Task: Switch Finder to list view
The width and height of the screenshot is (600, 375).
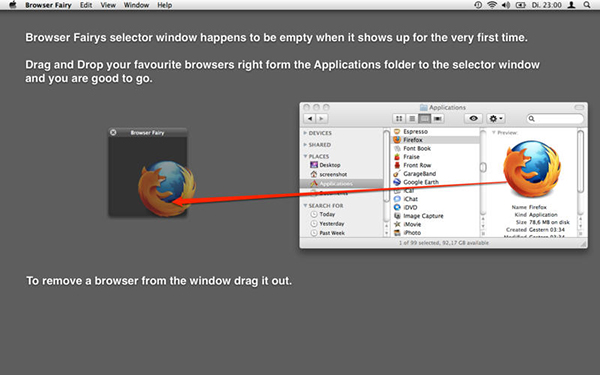Action: click(412, 119)
